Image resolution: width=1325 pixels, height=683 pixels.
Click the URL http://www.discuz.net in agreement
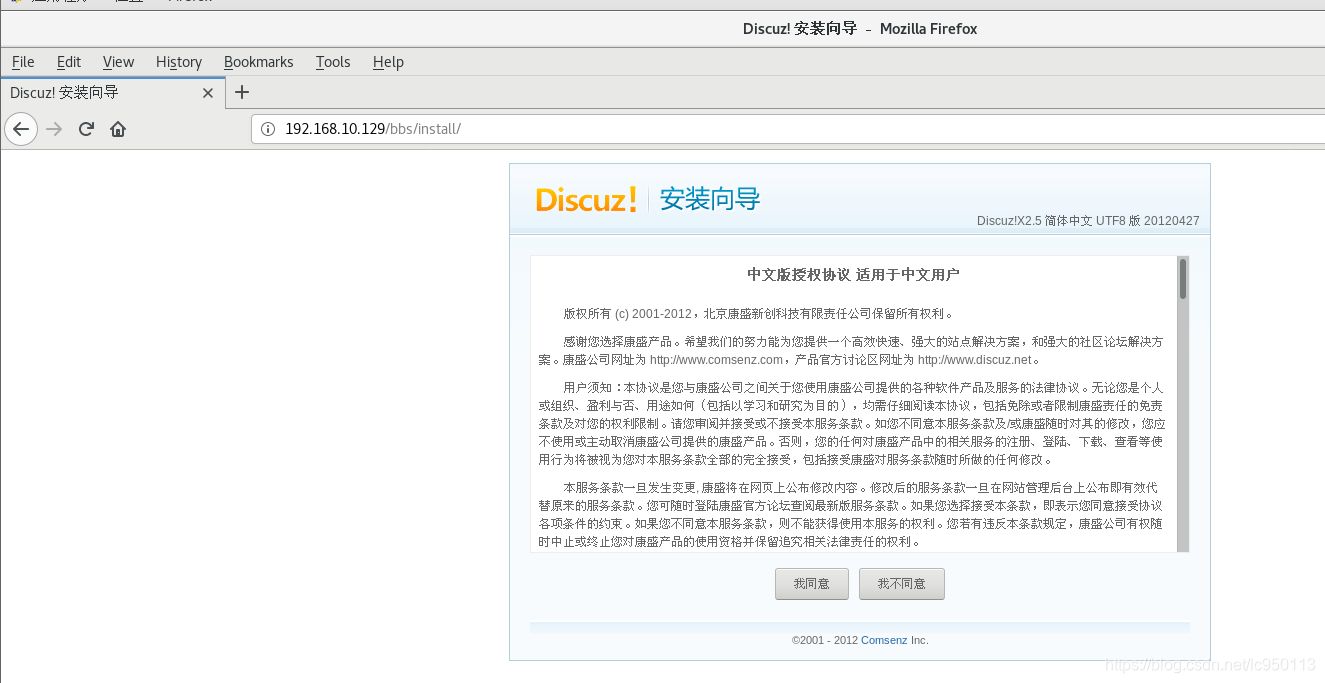(x=974, y=360)
